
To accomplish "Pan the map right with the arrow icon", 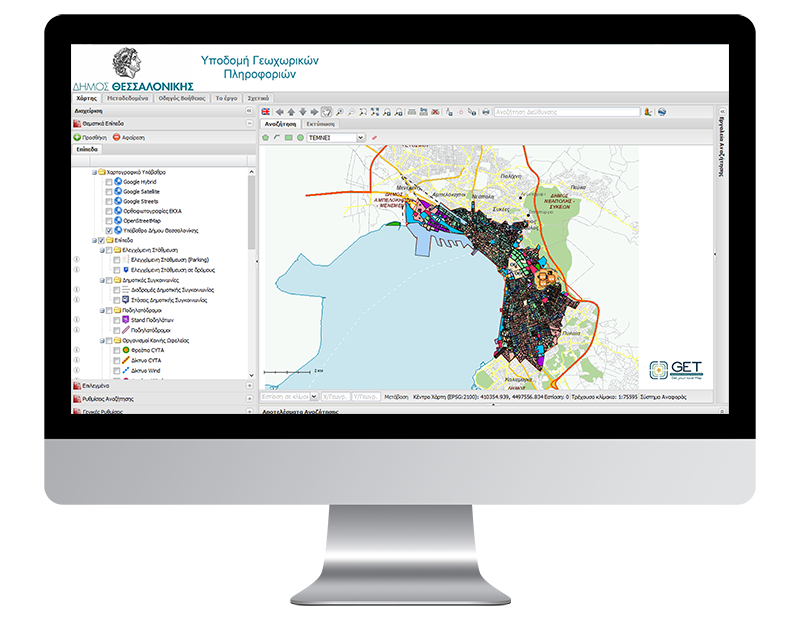I will (x=314, y=112).
